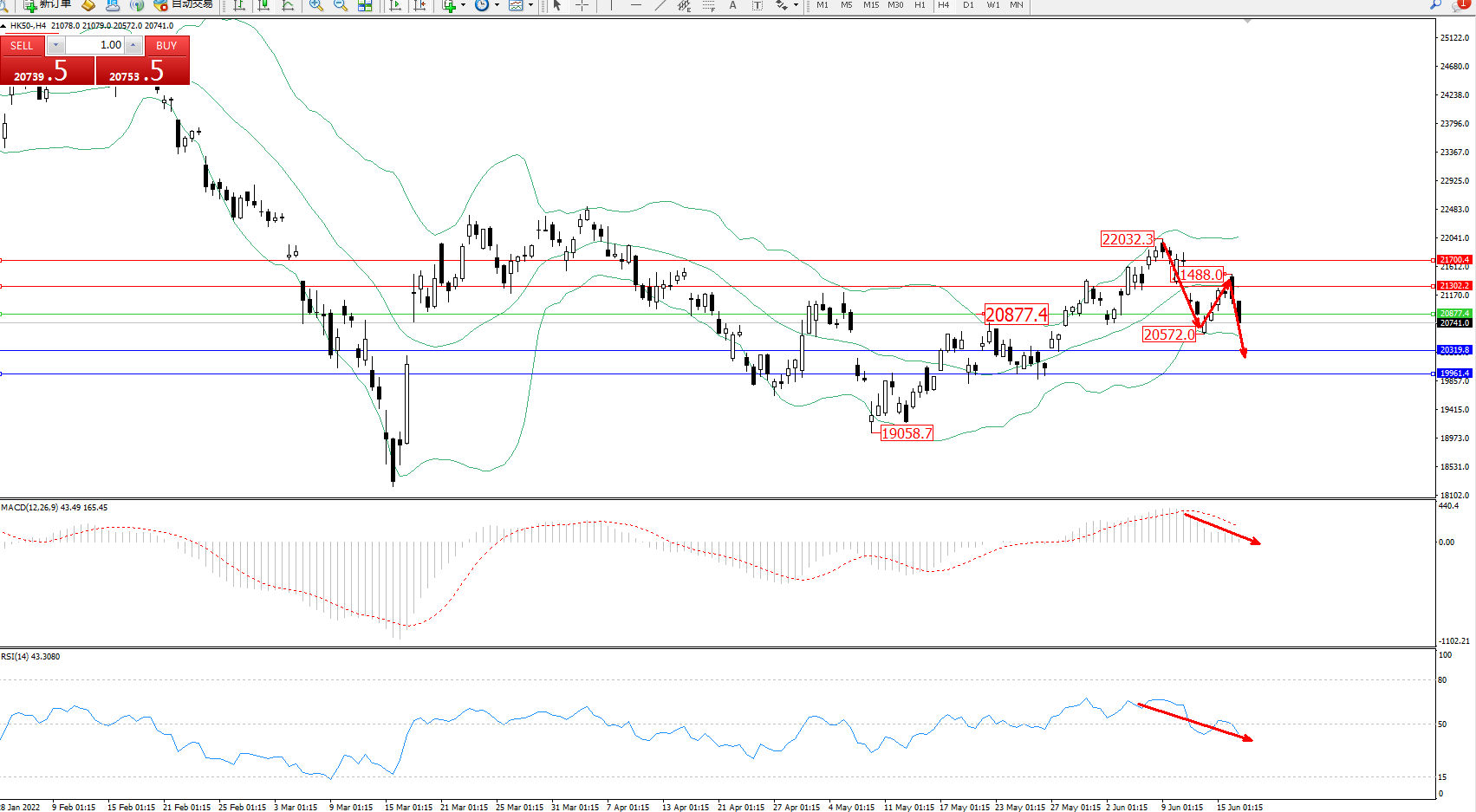Open the chart templates dropdown
This screenshot has width=1476, height=812.
[x=530, y=5]
